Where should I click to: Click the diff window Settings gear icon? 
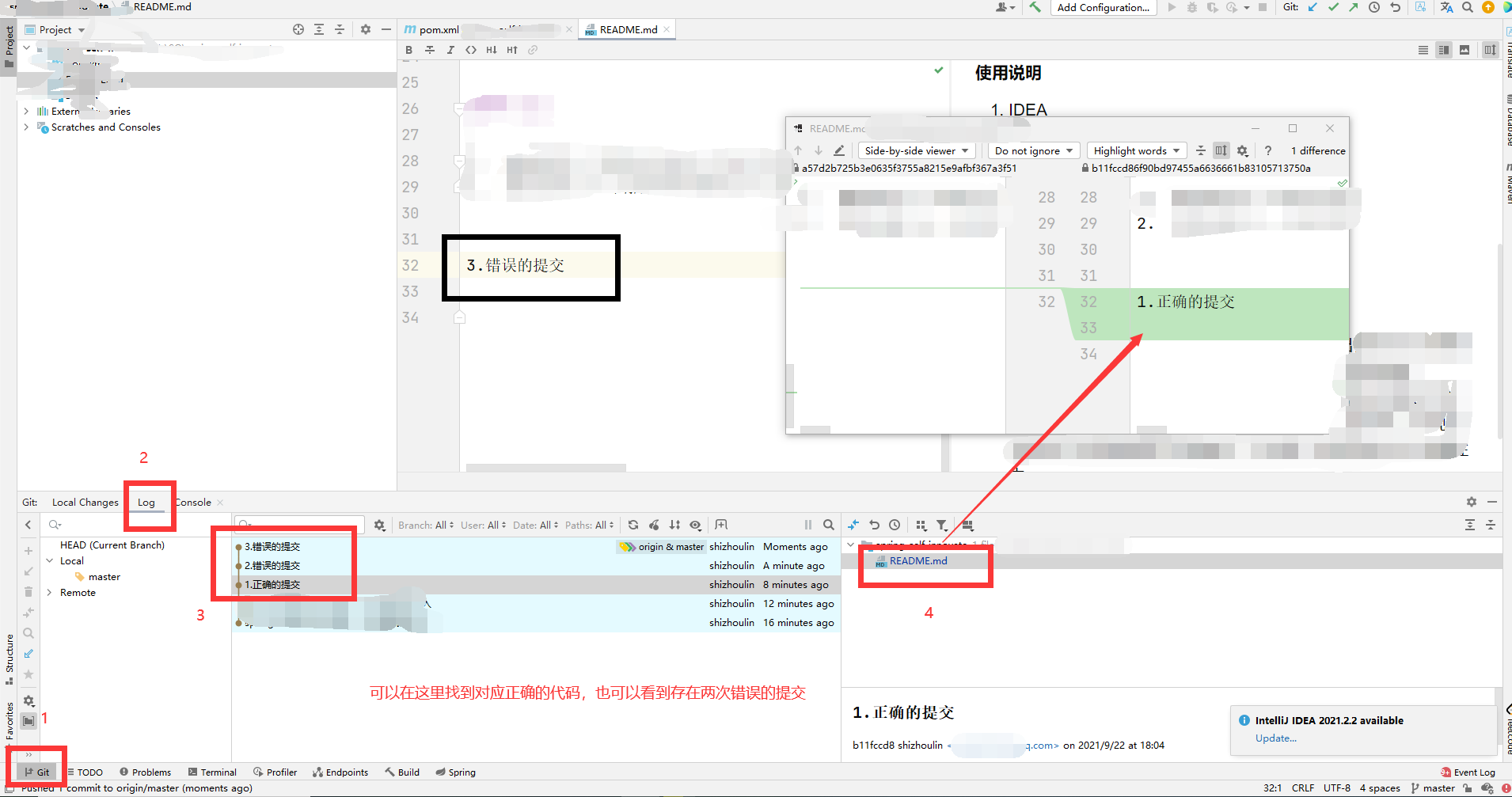[x=1242, y=150]
